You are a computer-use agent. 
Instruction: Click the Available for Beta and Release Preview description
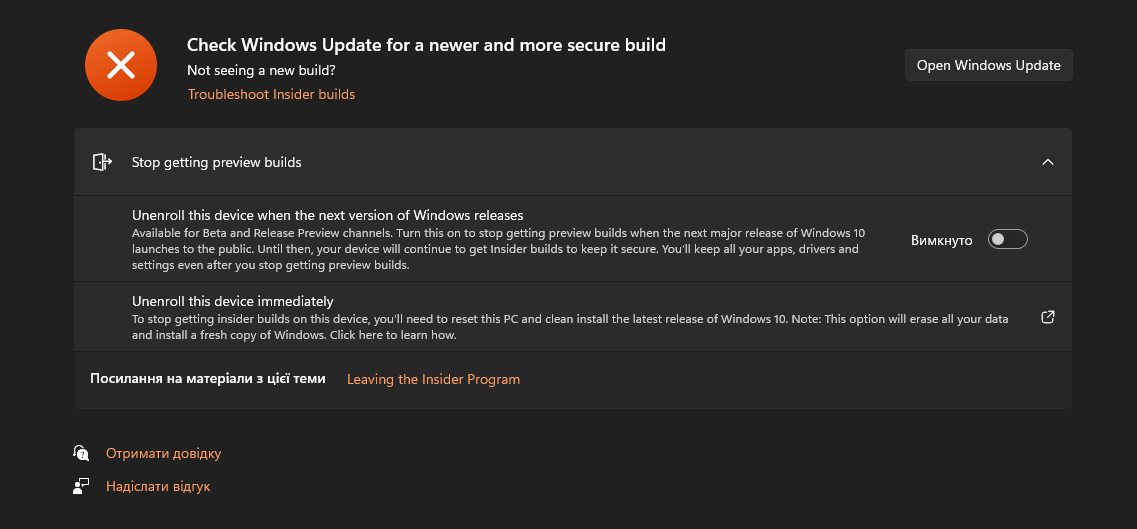pyautogui.click(x=498, y=249)
